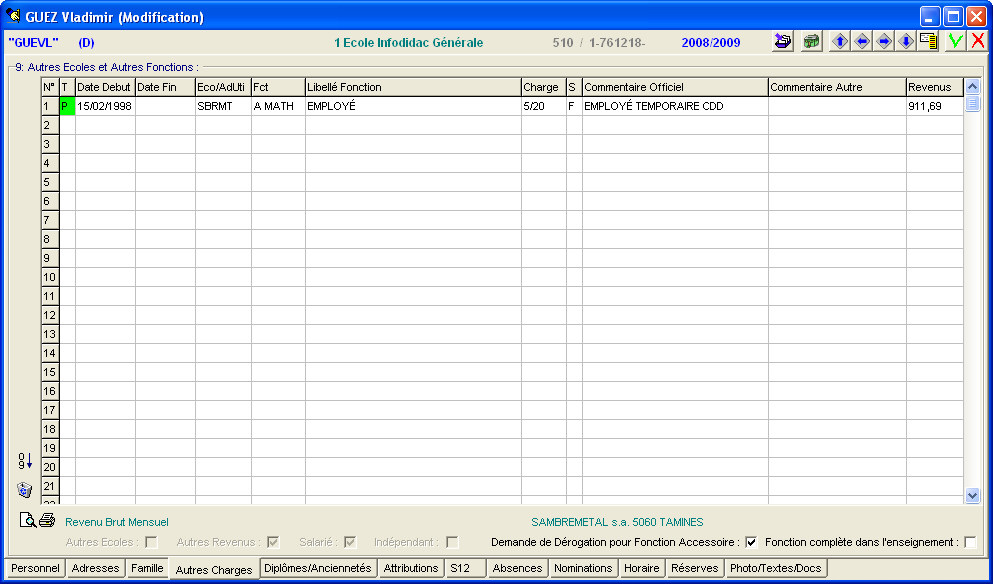Image resolution: width=993 pixels, height=584 pixels.
Task: Click the 911,69 revenus cell
Action: pyautogui.click(x=935, y=106)
